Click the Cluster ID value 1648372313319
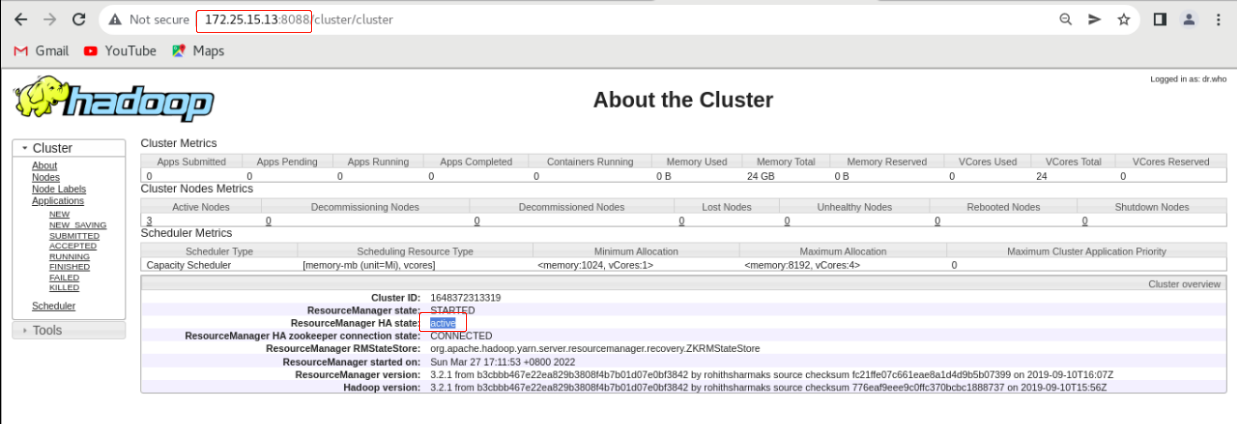The image size is (1237, 424). pos(465,298)
